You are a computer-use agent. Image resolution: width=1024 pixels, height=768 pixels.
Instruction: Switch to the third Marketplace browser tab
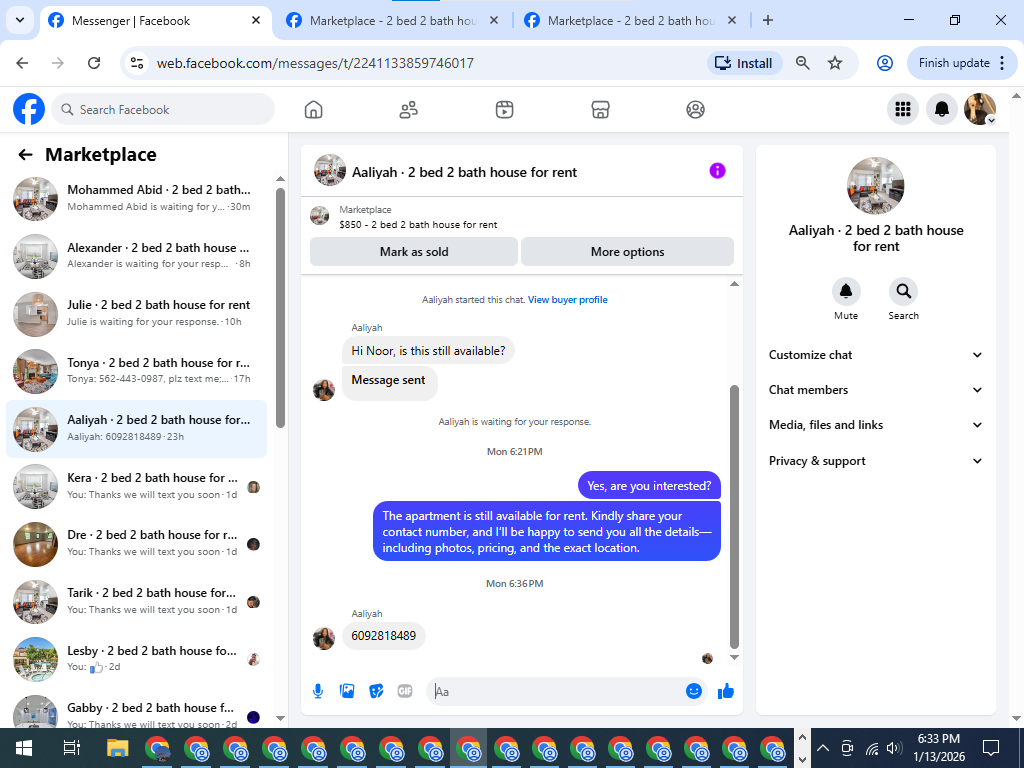630,21
